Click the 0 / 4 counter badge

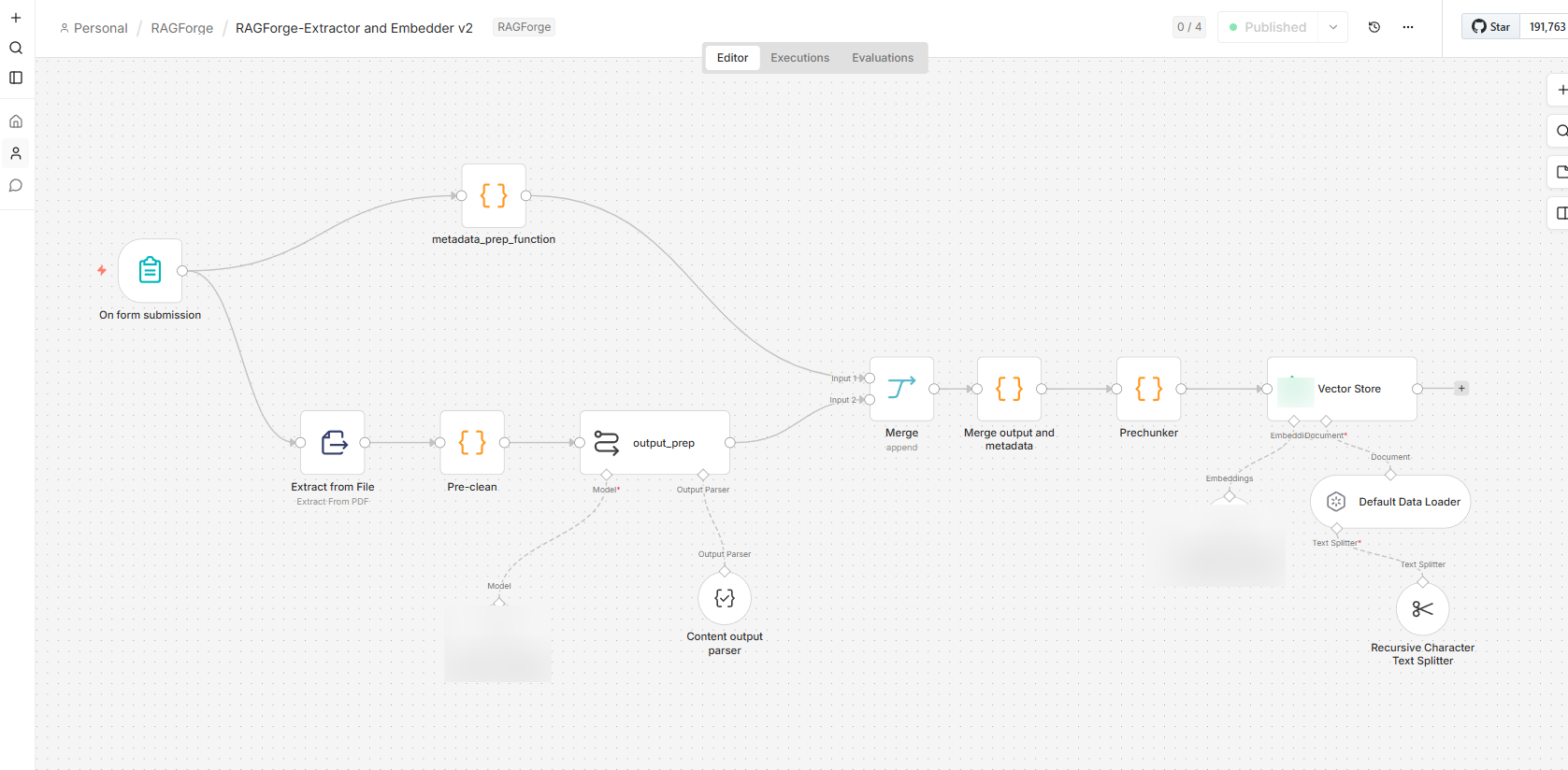pos(1189,27)
